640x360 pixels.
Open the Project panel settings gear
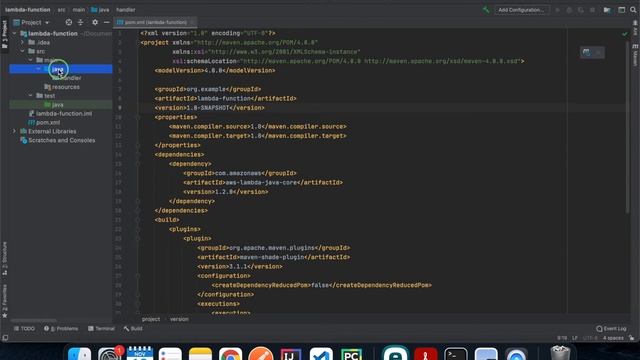pos(95,22)
